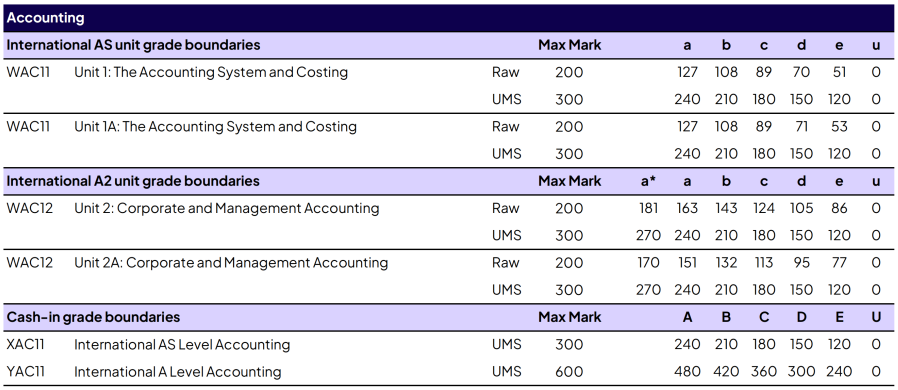This screenshot has height=390, width=898.
Task: Click the A Level max mark 600
Action: [x=569, y=372]
